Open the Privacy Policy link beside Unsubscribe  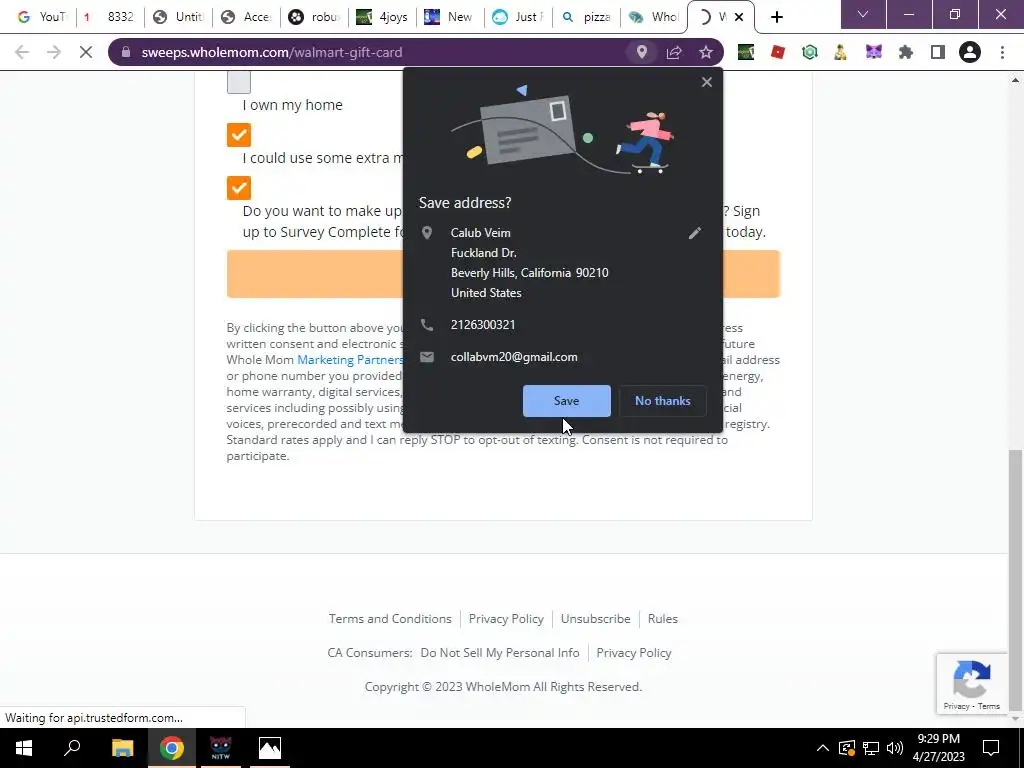[x=506, y=618]
